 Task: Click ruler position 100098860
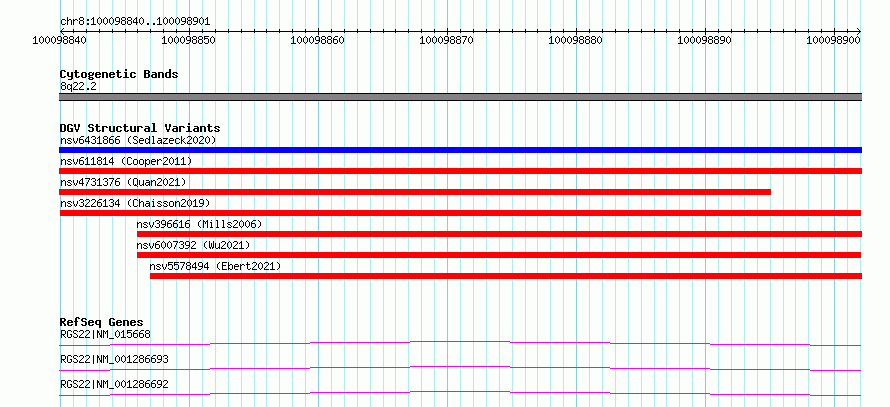coord(317,40)
